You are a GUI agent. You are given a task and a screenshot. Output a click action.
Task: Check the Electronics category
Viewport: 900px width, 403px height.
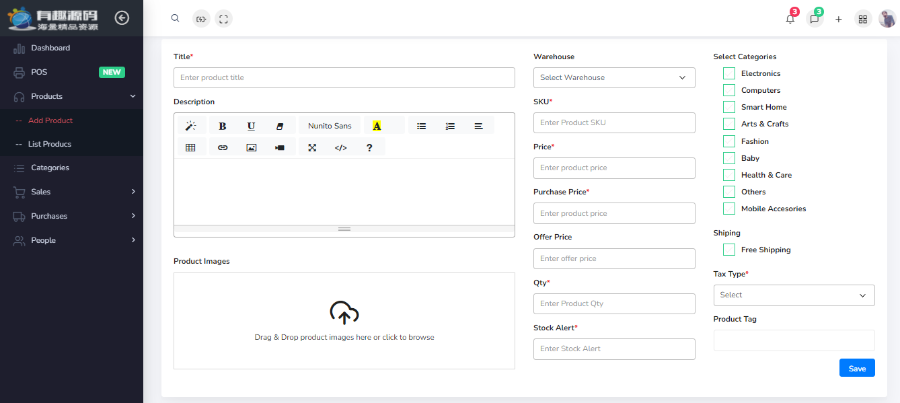tap(729, 73)
